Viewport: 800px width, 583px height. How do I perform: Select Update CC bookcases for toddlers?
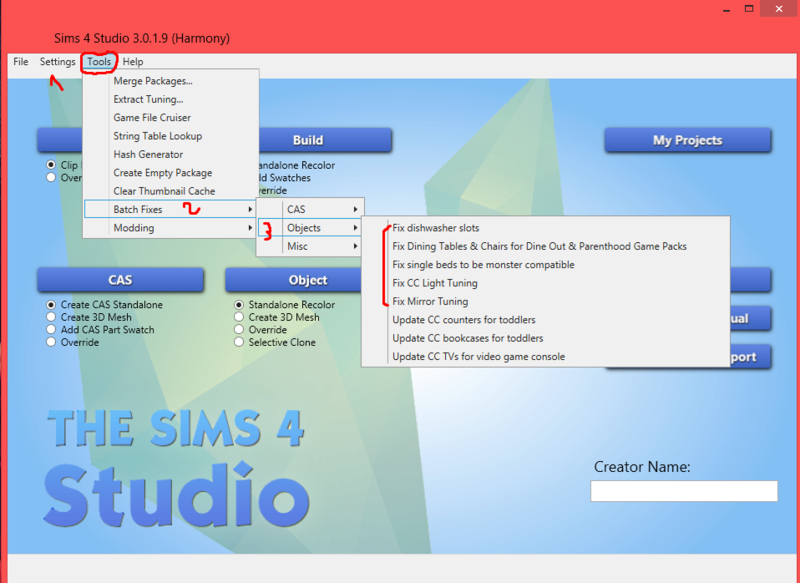tap(546, 338)
